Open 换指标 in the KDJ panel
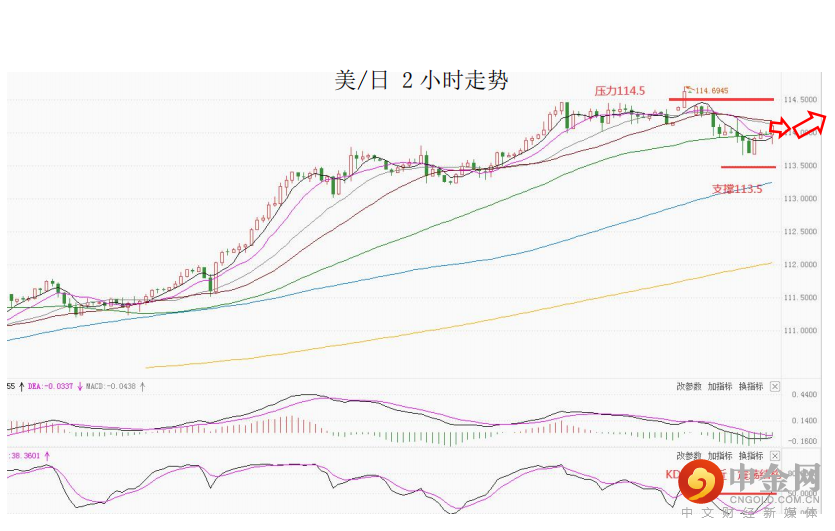This screenshot has height=531, width=835. 751,455
